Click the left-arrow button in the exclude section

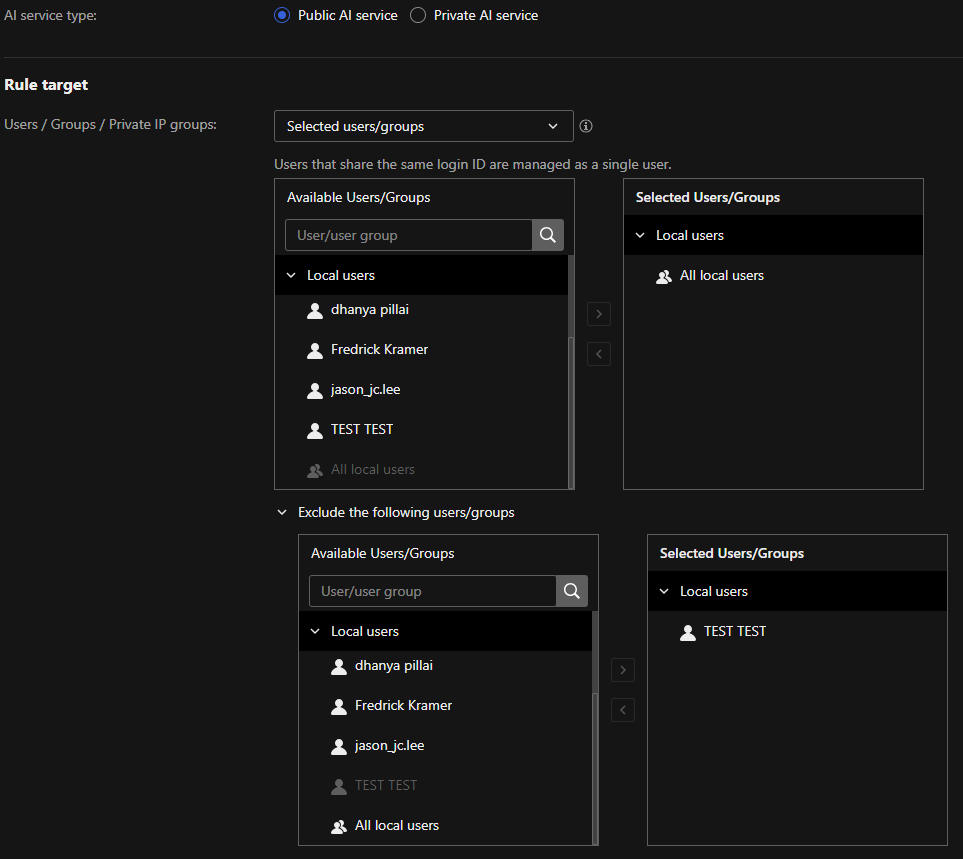pos(622,710)
